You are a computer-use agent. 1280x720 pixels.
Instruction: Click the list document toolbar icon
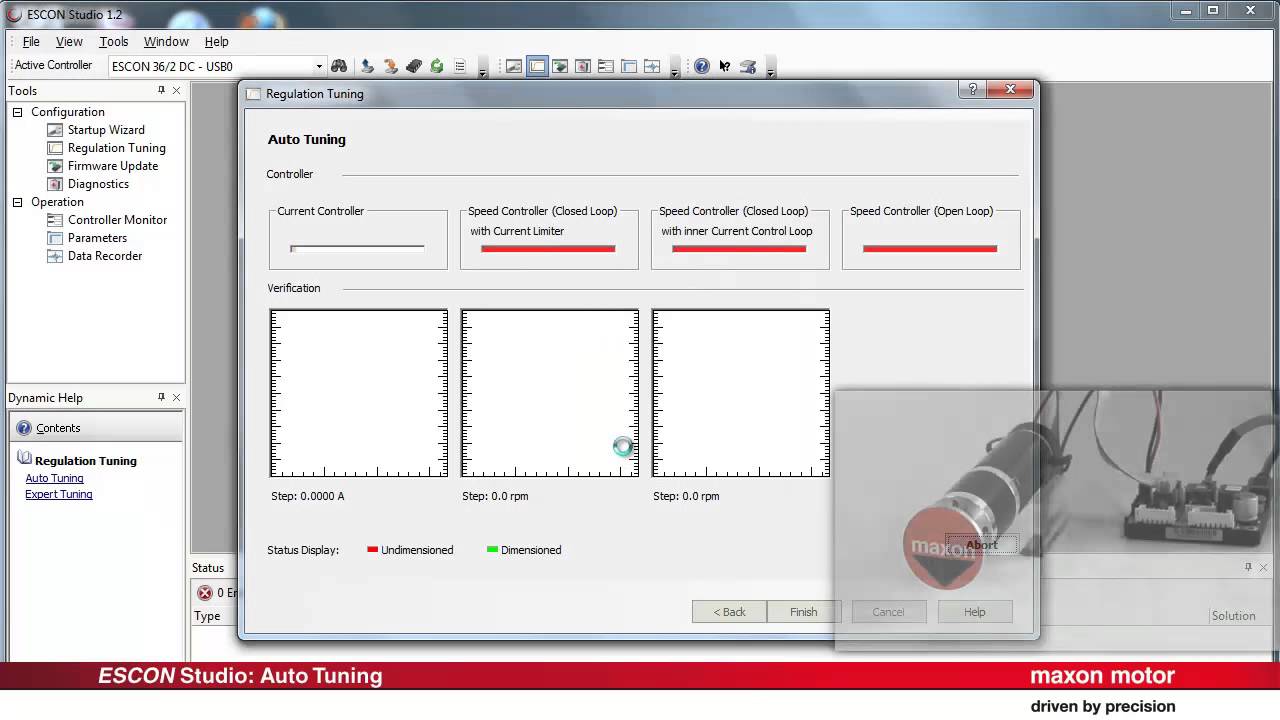pos(460,66)
